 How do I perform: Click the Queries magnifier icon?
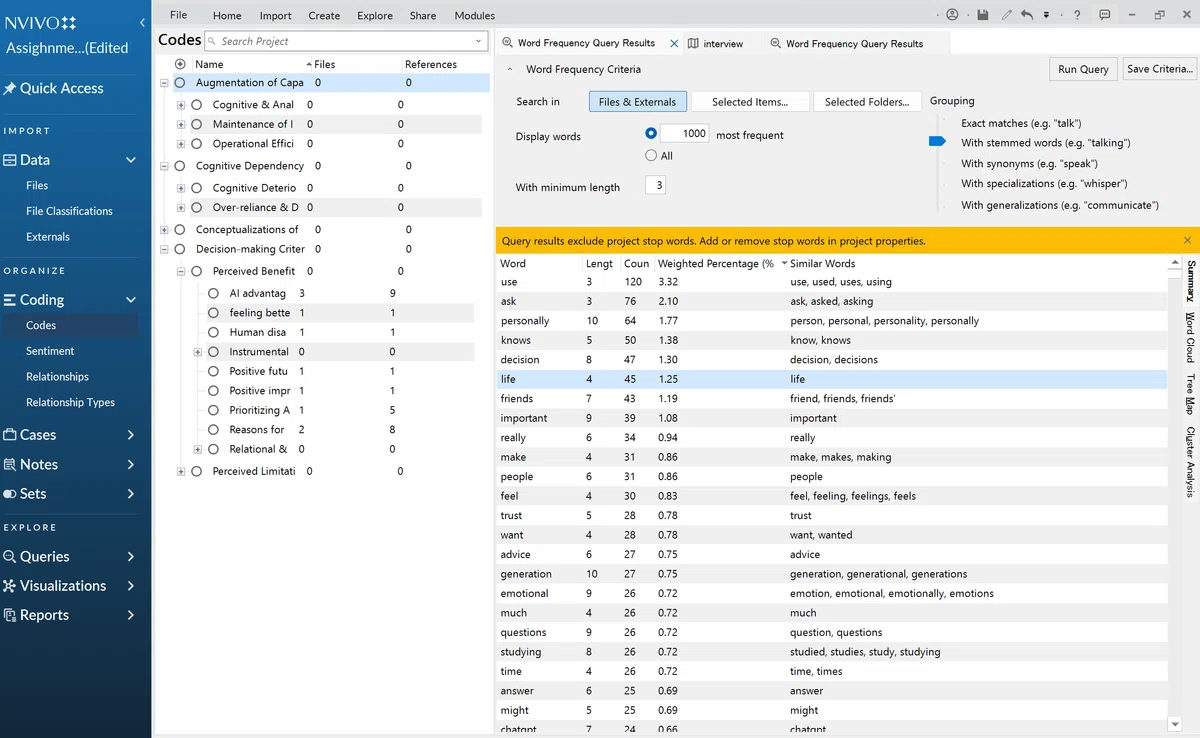11,557
